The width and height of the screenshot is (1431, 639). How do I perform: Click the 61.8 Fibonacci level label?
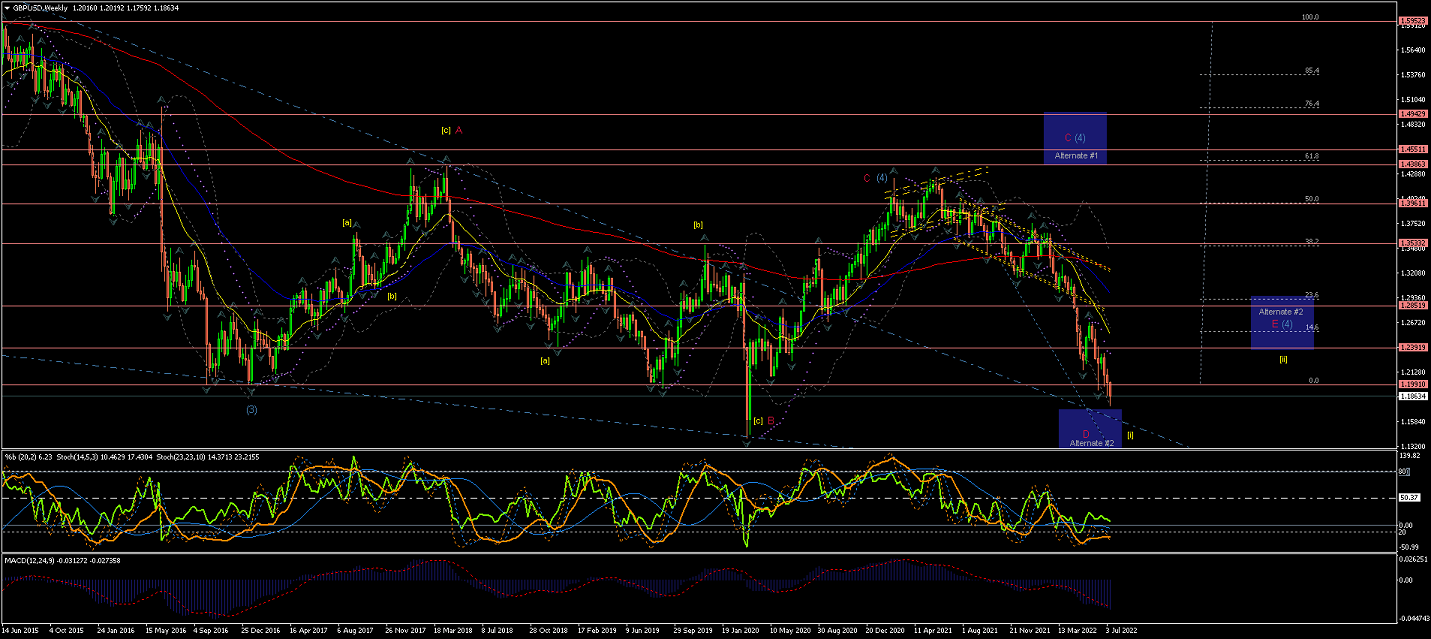click(x=1312, y=156)
